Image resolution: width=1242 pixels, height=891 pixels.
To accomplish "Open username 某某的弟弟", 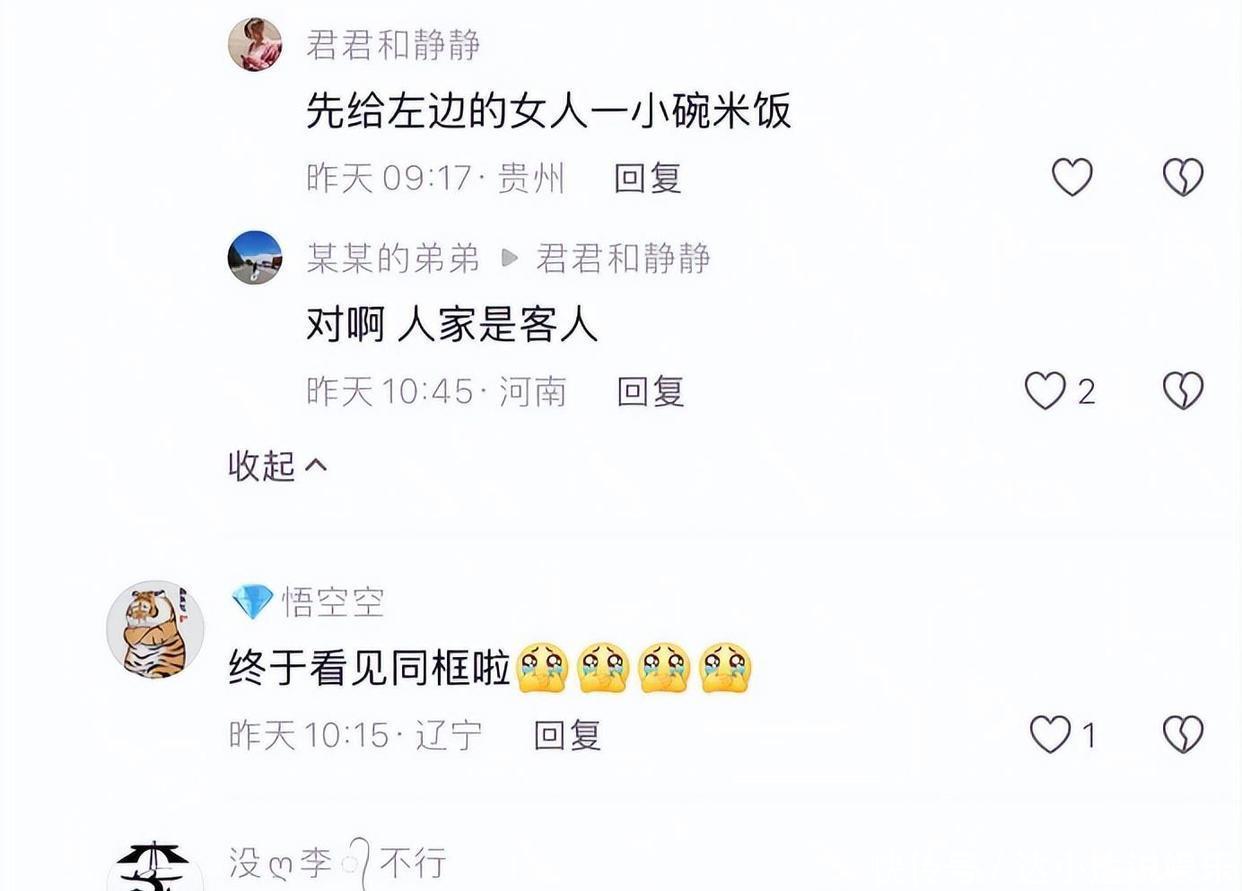I will tap(393, 258).
